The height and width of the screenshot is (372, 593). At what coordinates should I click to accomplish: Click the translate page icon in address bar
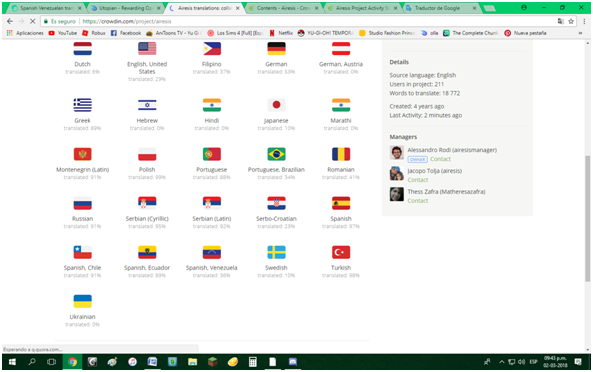click(x=560, y=22)
